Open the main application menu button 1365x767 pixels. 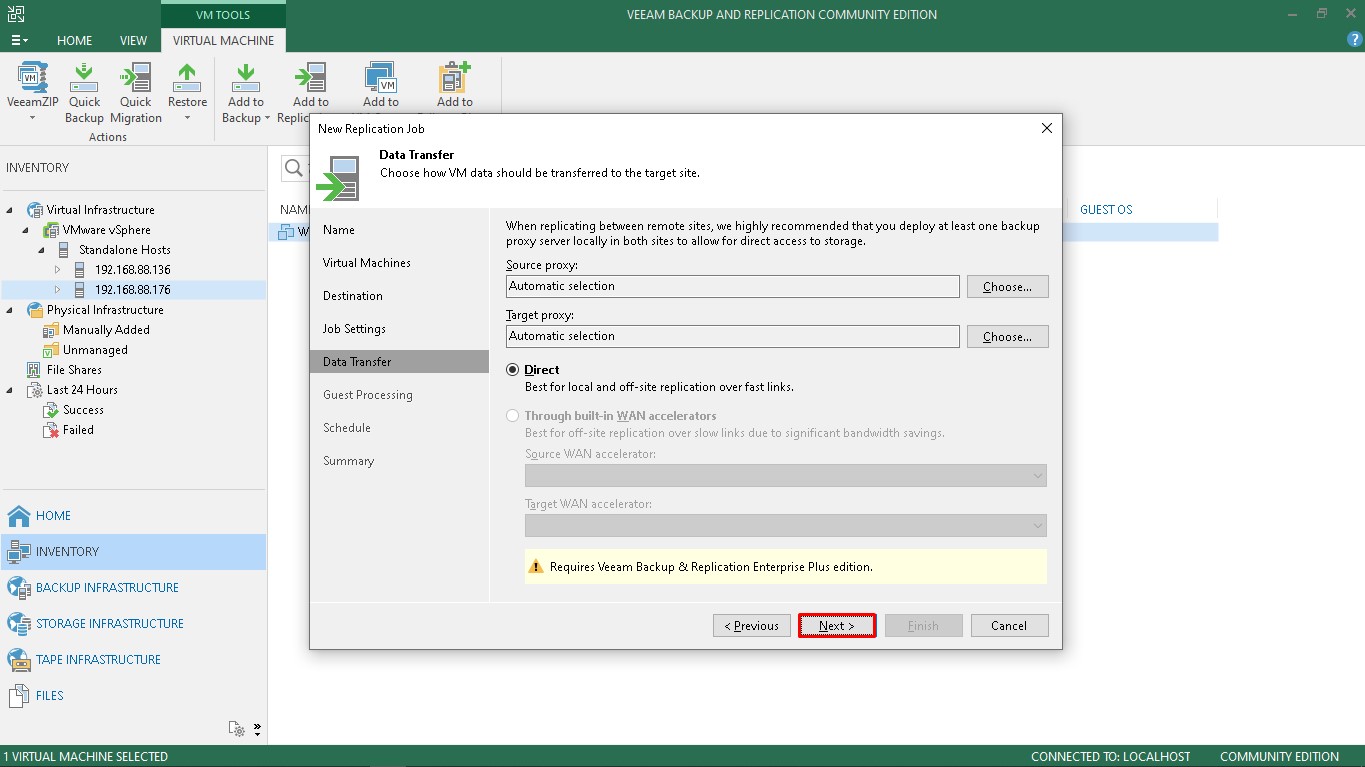pos(19,40)
